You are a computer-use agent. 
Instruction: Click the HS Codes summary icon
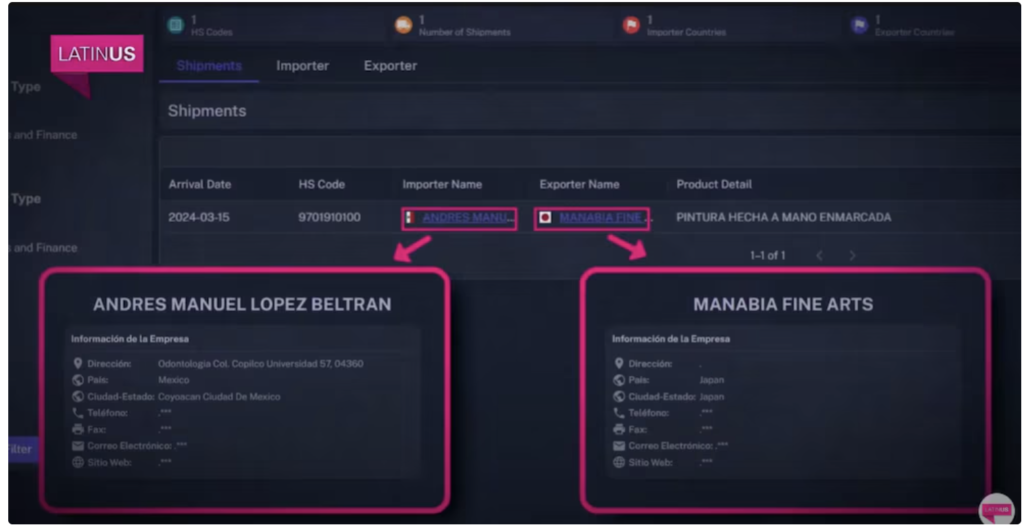pos(175,25)
